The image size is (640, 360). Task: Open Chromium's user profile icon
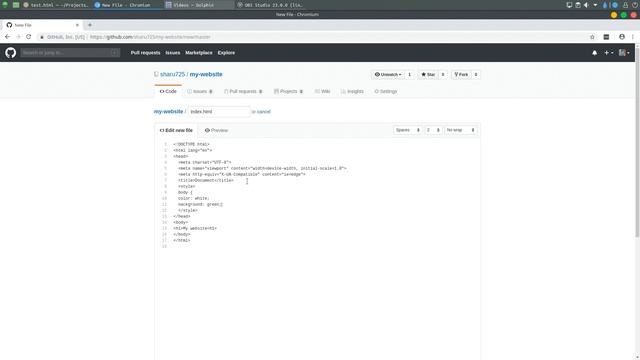pos(622,37)
